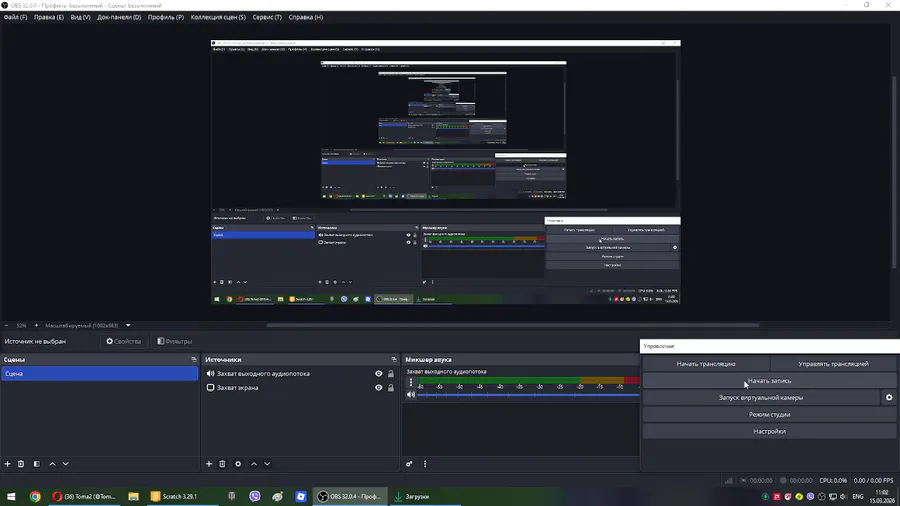Open the Коллекция сцен menu

coord(218,17)
